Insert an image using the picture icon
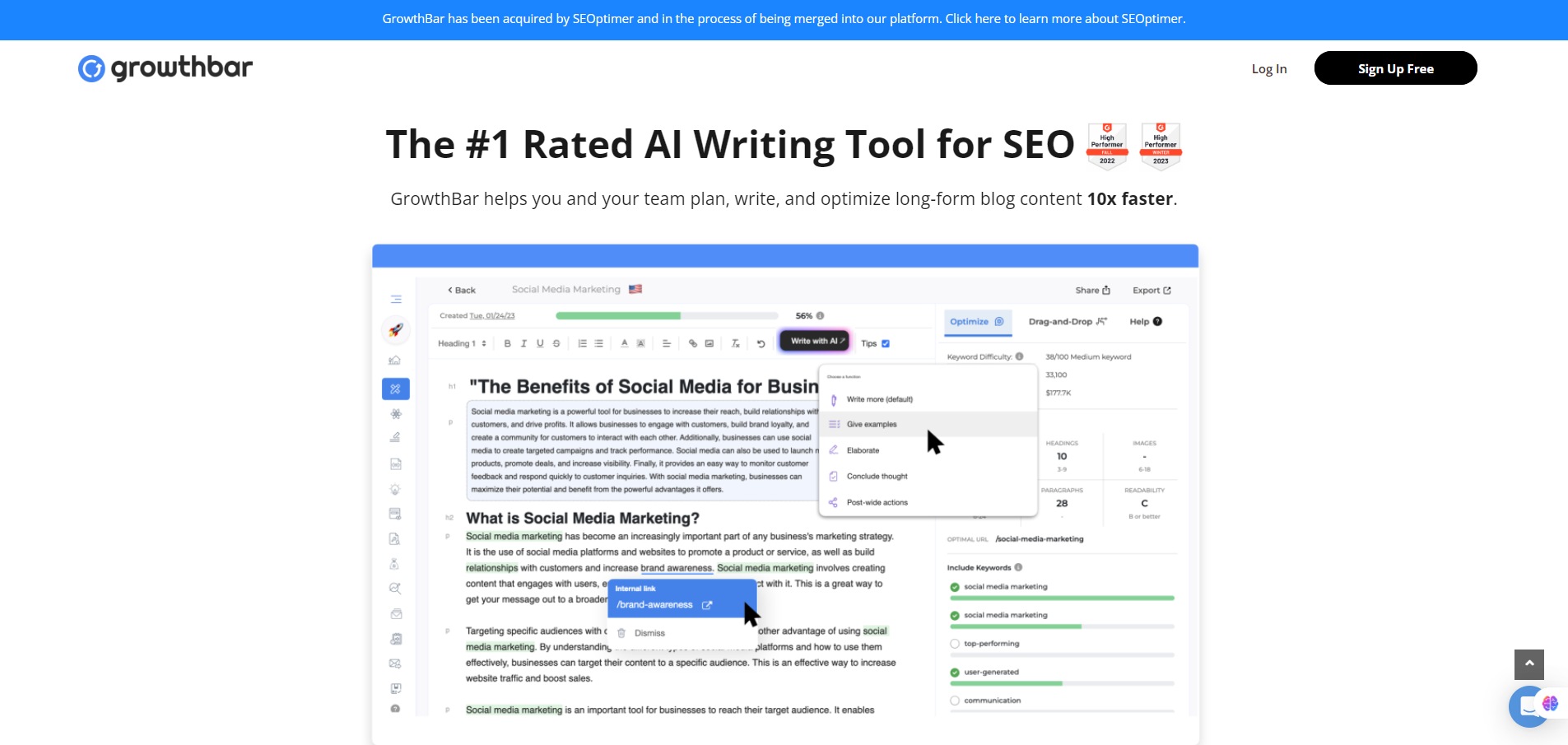Image resolution: width=1568 pixels, height=745 pixels. [x=709, y=344]
